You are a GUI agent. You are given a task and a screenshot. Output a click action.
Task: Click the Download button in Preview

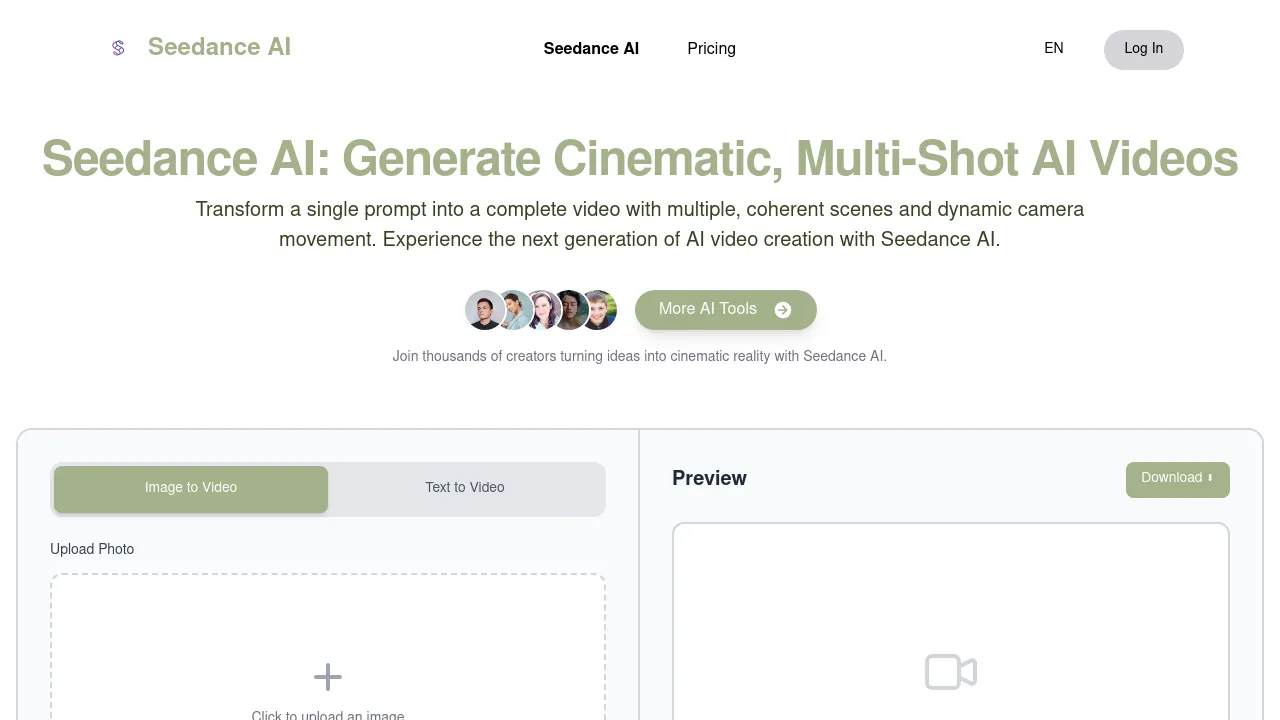(x=1178, y=479)
